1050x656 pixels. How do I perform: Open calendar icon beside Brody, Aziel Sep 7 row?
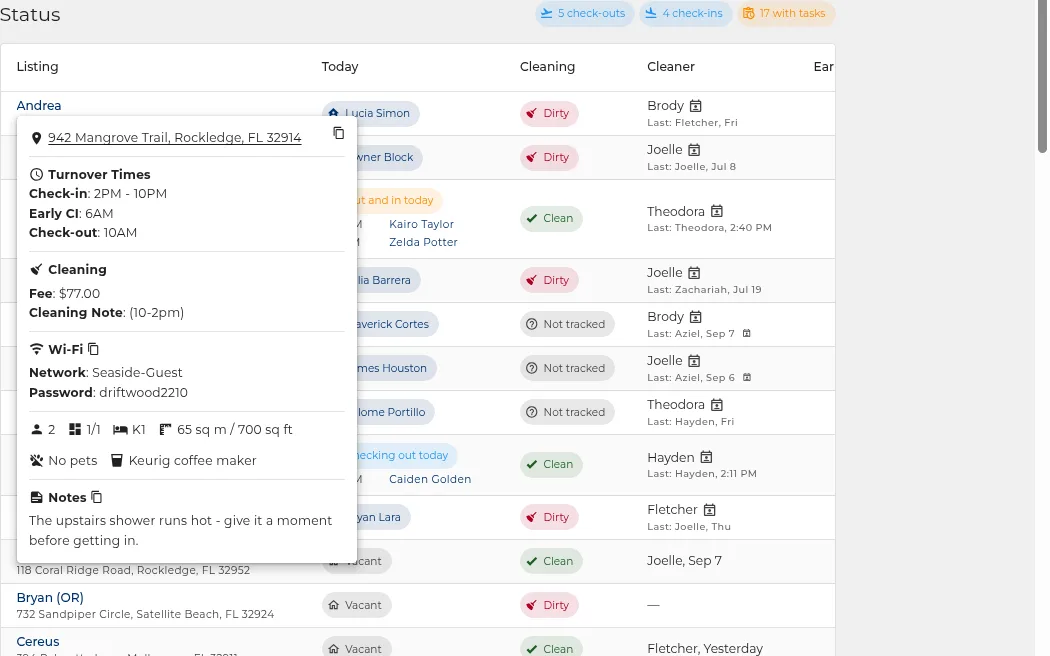[696, 317]
